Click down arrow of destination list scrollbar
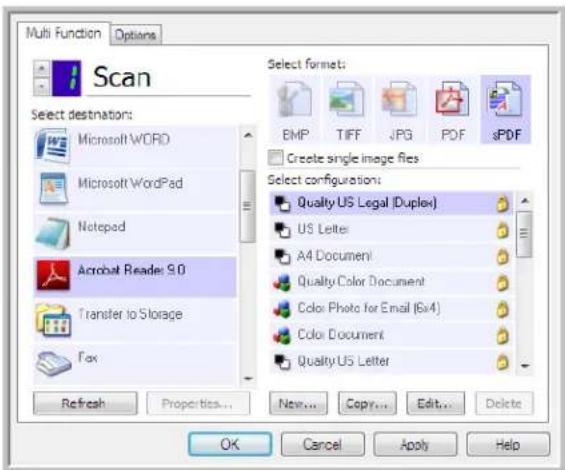The image size is (565, 470). click(248, 378)
